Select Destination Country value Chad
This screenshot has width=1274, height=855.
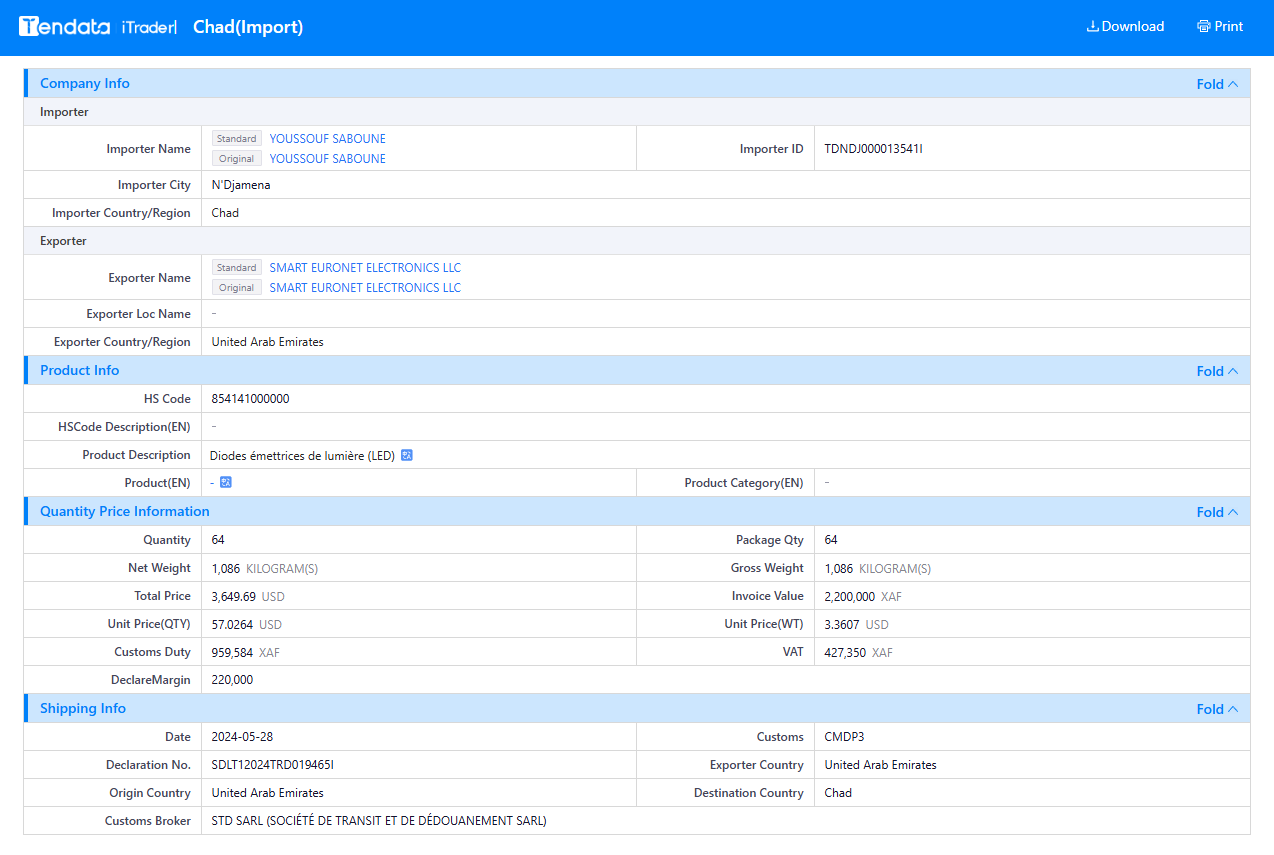click(x=838, y=793)
